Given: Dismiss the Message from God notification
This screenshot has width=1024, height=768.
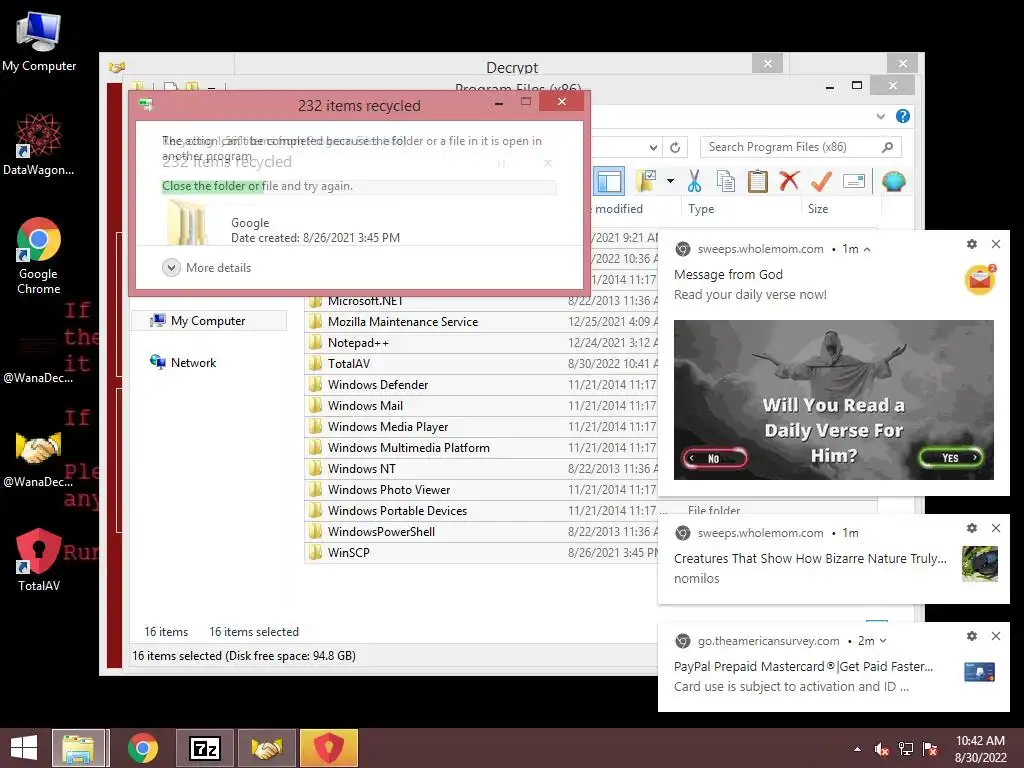Looking at the screenshot, I should [x=996, y=244].
